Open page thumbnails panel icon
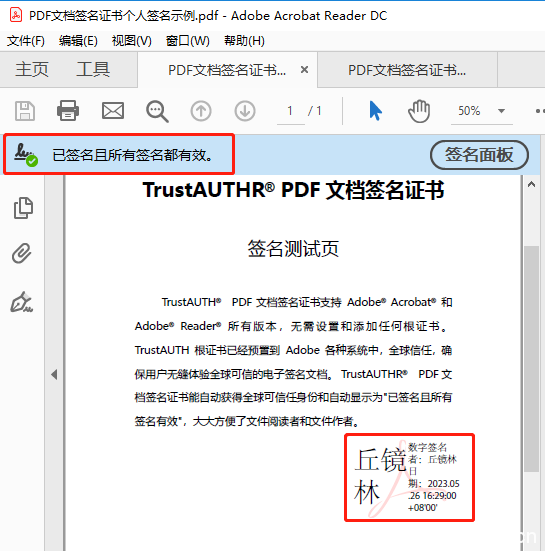Image resolution: width=545 pixels, height=551 pixels. 23,208
